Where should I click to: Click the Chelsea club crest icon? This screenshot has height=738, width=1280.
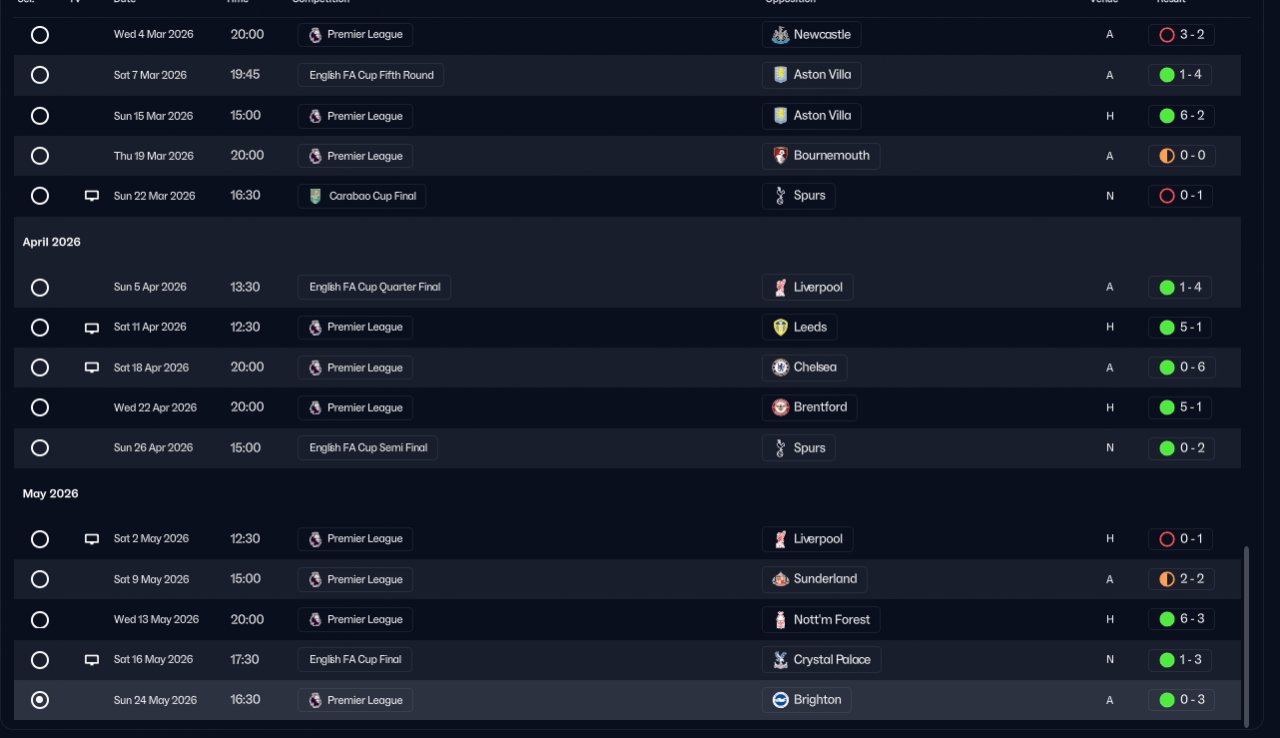pyautogui.click(x=780, y=367)
